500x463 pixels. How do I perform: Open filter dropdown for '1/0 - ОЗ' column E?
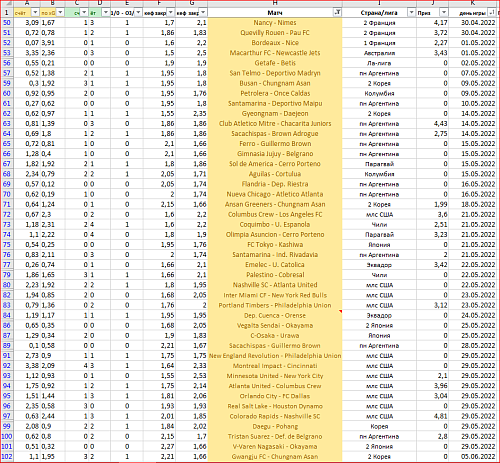tap(138, 13)
